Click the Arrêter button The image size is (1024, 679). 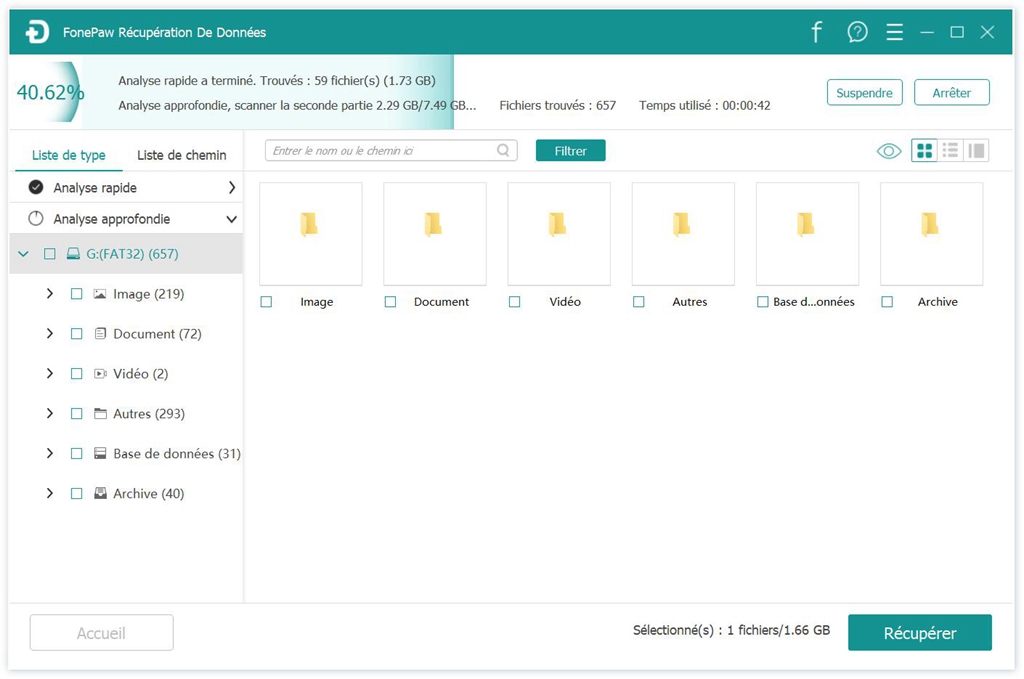coord(952,93)
